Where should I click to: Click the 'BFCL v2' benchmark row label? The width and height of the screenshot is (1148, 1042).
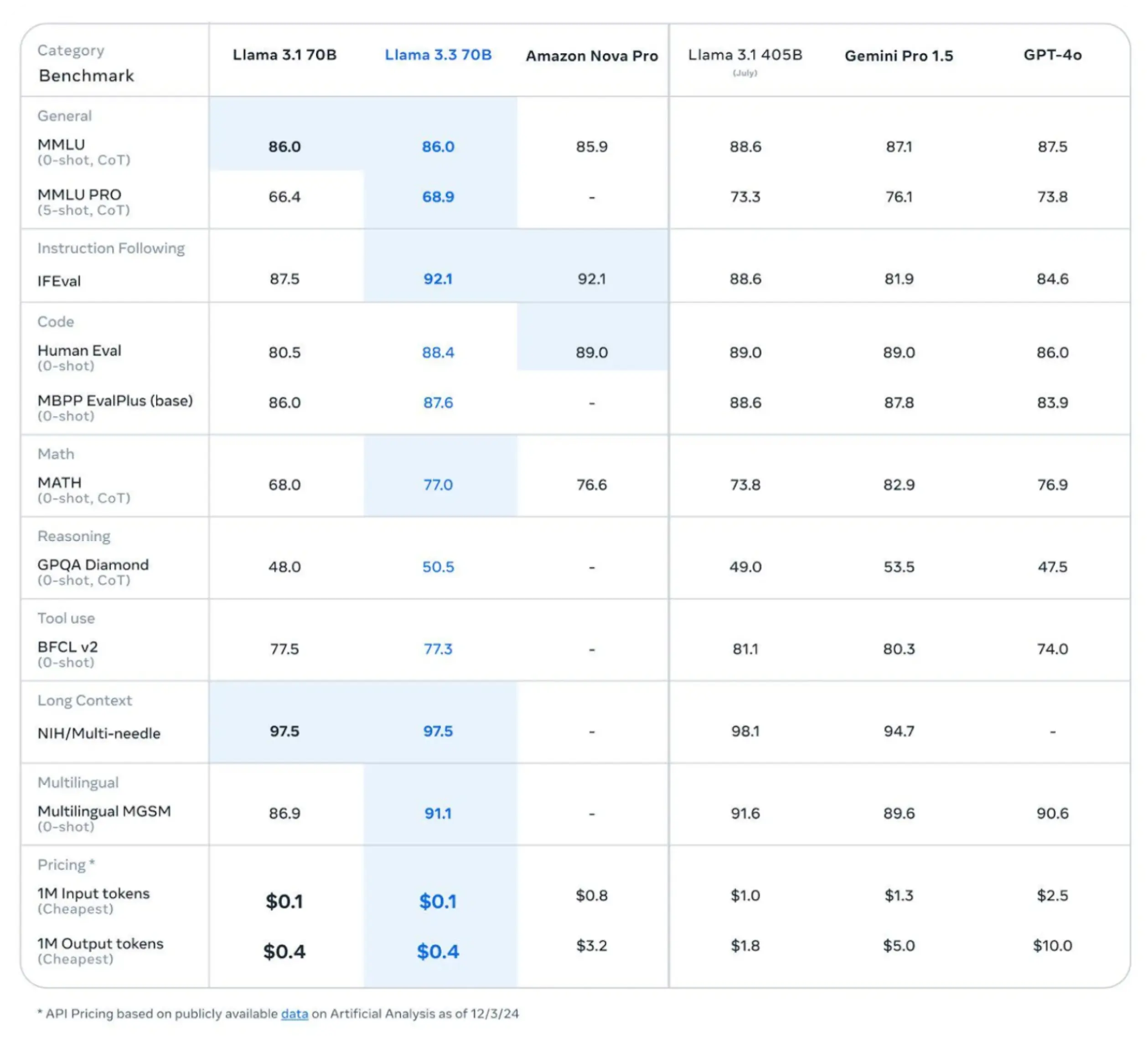pos(68,647)
